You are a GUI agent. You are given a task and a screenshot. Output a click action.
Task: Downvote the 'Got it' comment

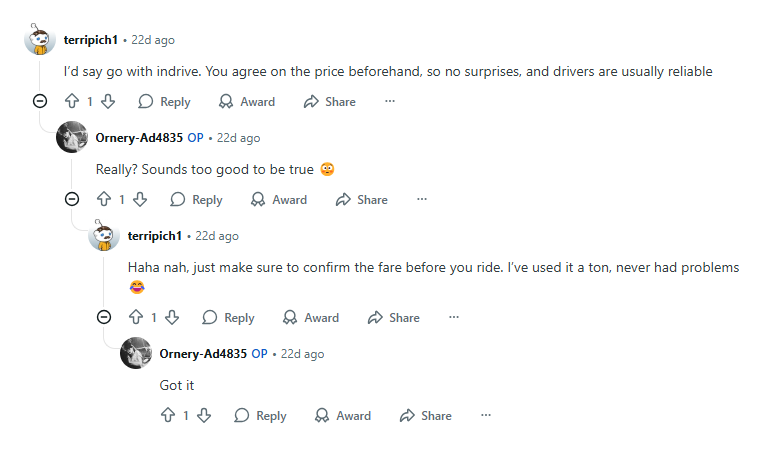tap(204, 415)
